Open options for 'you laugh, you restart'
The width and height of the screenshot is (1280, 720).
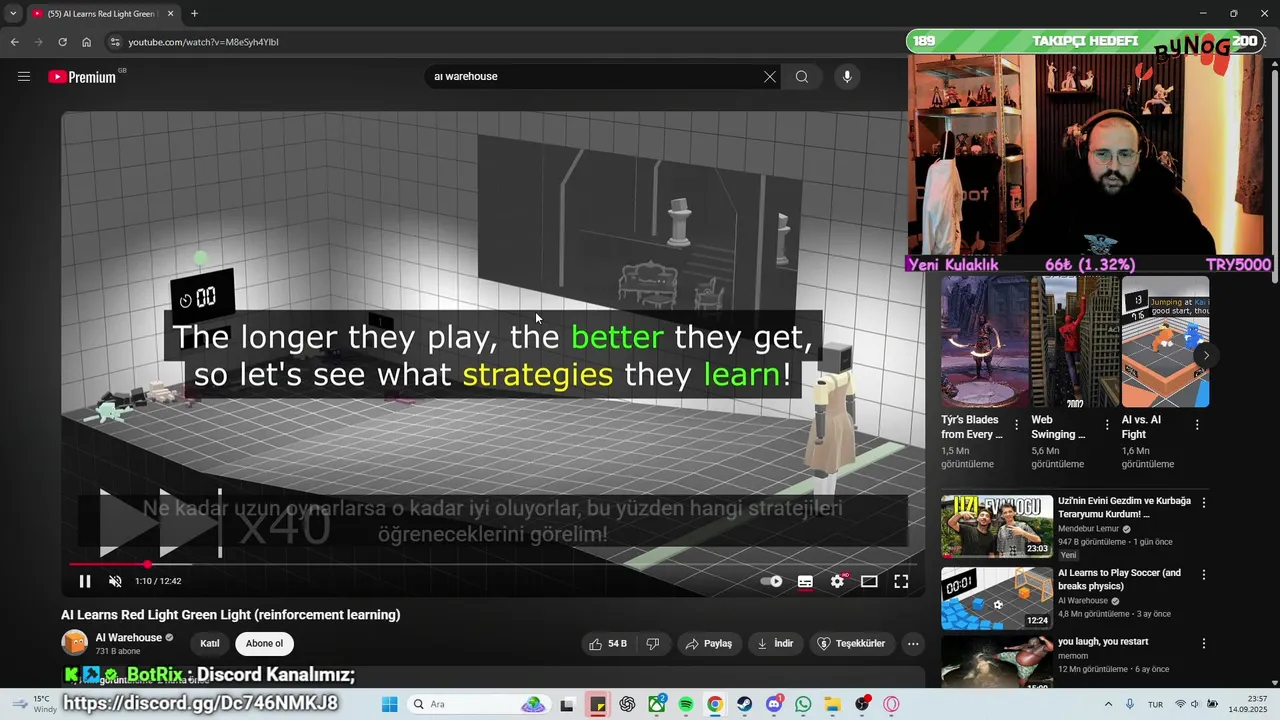(x=1204, y=644)
